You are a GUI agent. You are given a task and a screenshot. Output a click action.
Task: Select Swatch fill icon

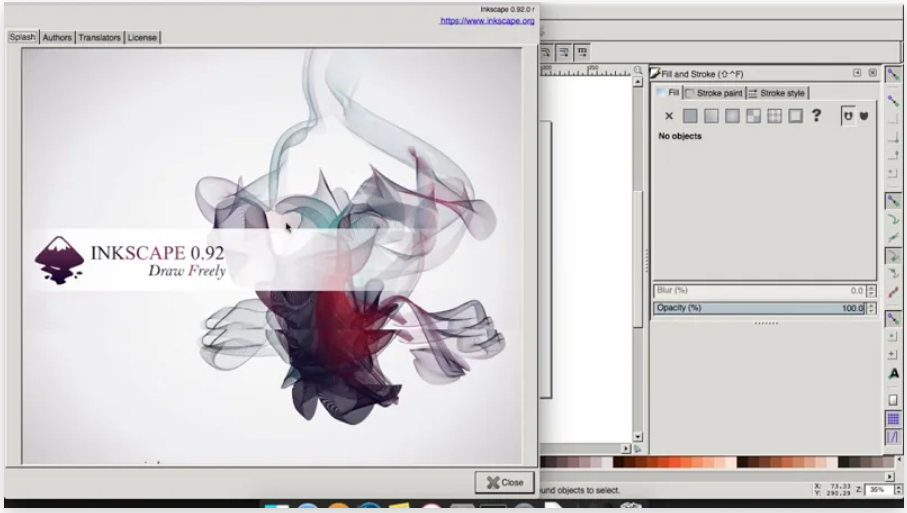click(x=795, y=116)
